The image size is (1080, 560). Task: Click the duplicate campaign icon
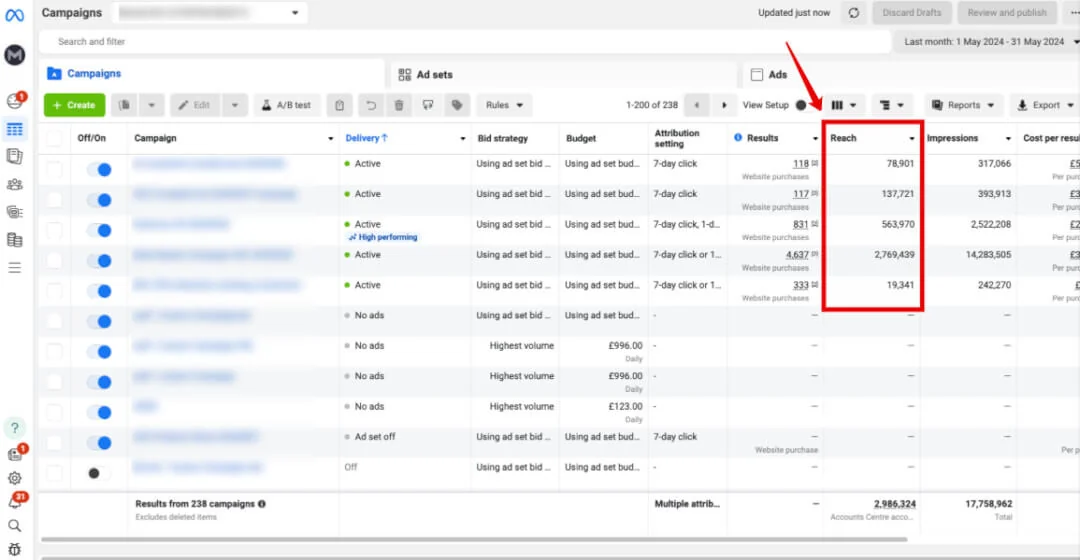125,105
